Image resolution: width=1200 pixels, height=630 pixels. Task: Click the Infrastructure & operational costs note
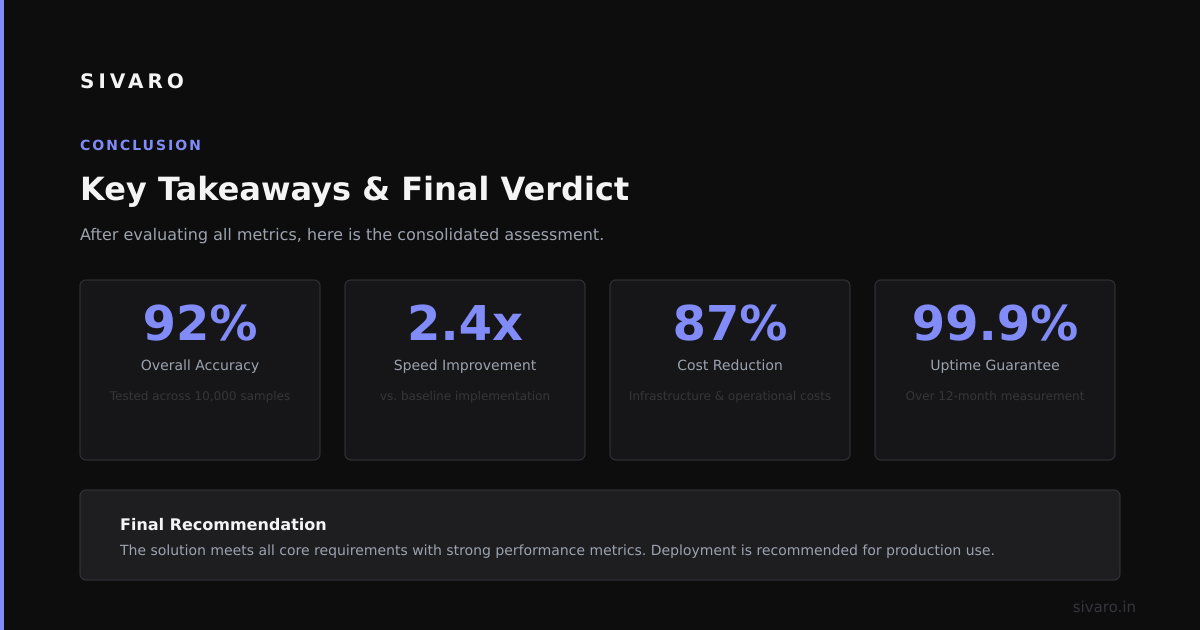730,396
